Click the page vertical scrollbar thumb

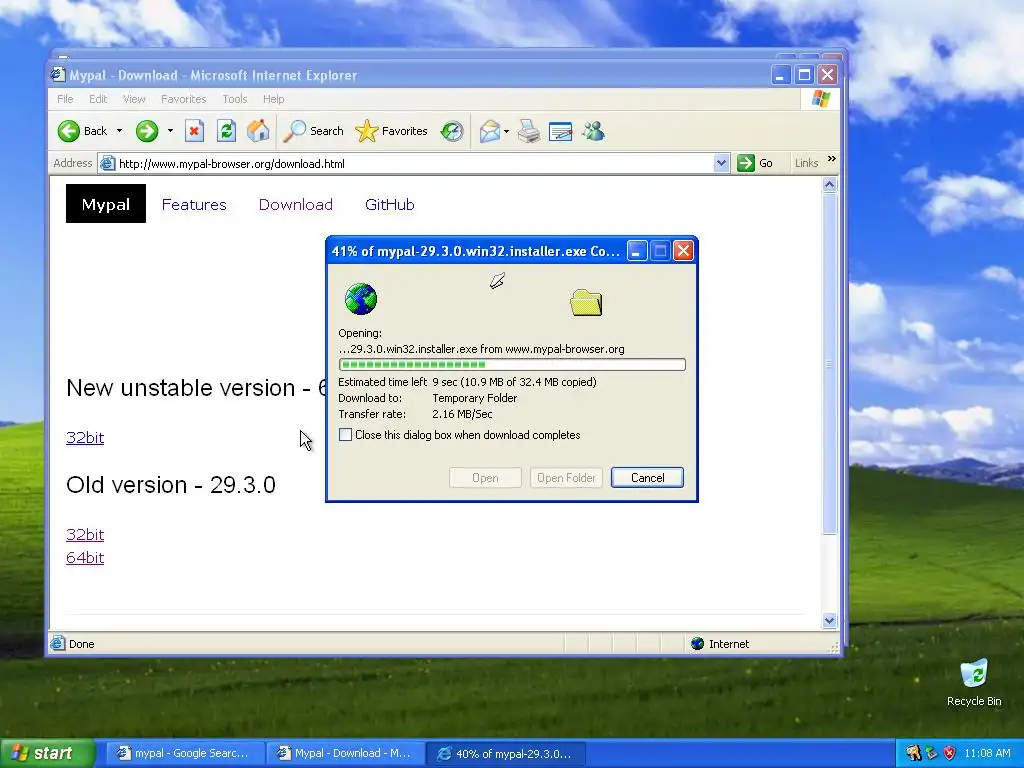click(829, 364)
